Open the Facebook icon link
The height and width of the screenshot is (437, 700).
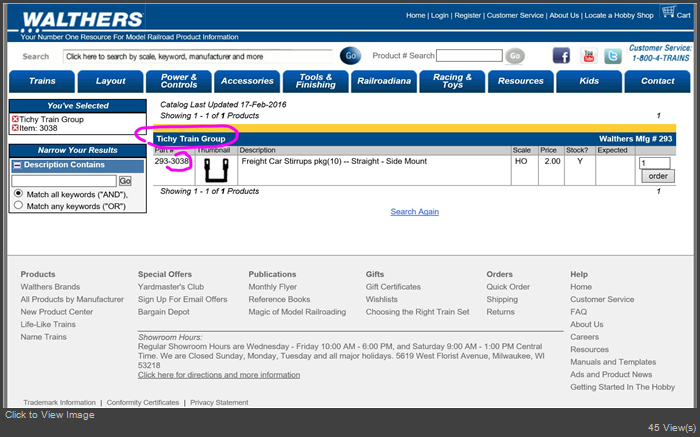pos(561,56)
